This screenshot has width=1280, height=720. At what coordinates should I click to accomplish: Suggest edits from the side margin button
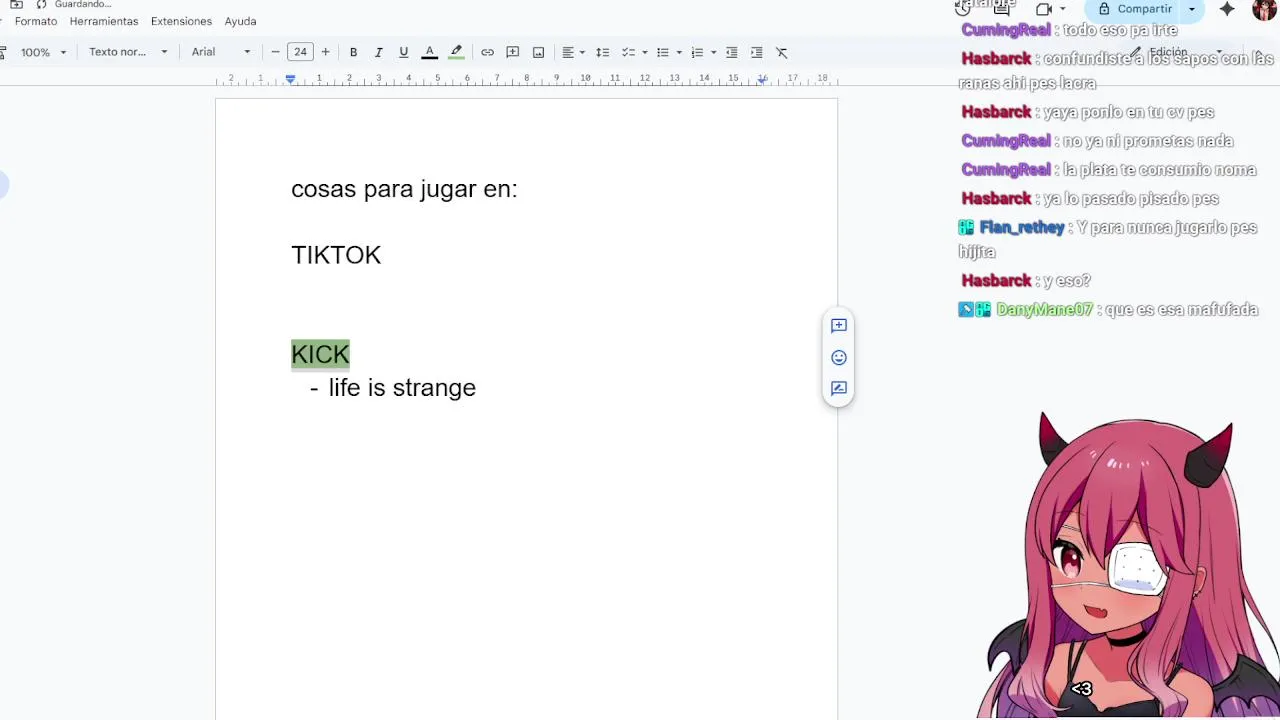839,388
